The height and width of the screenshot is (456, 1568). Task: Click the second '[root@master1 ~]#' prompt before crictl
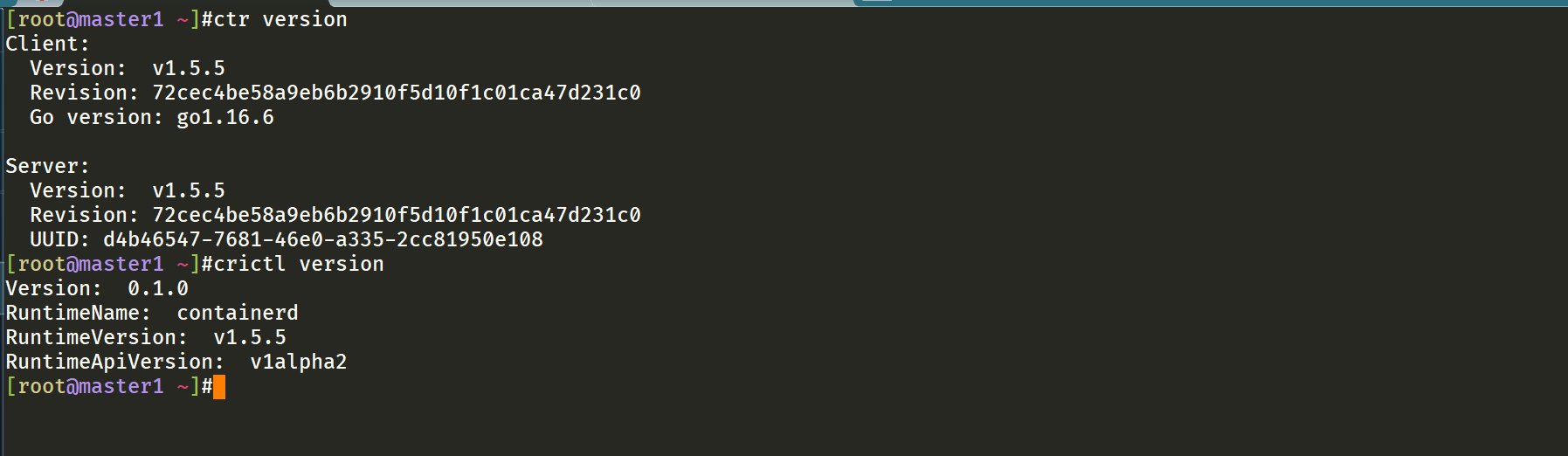coord(109,264)
